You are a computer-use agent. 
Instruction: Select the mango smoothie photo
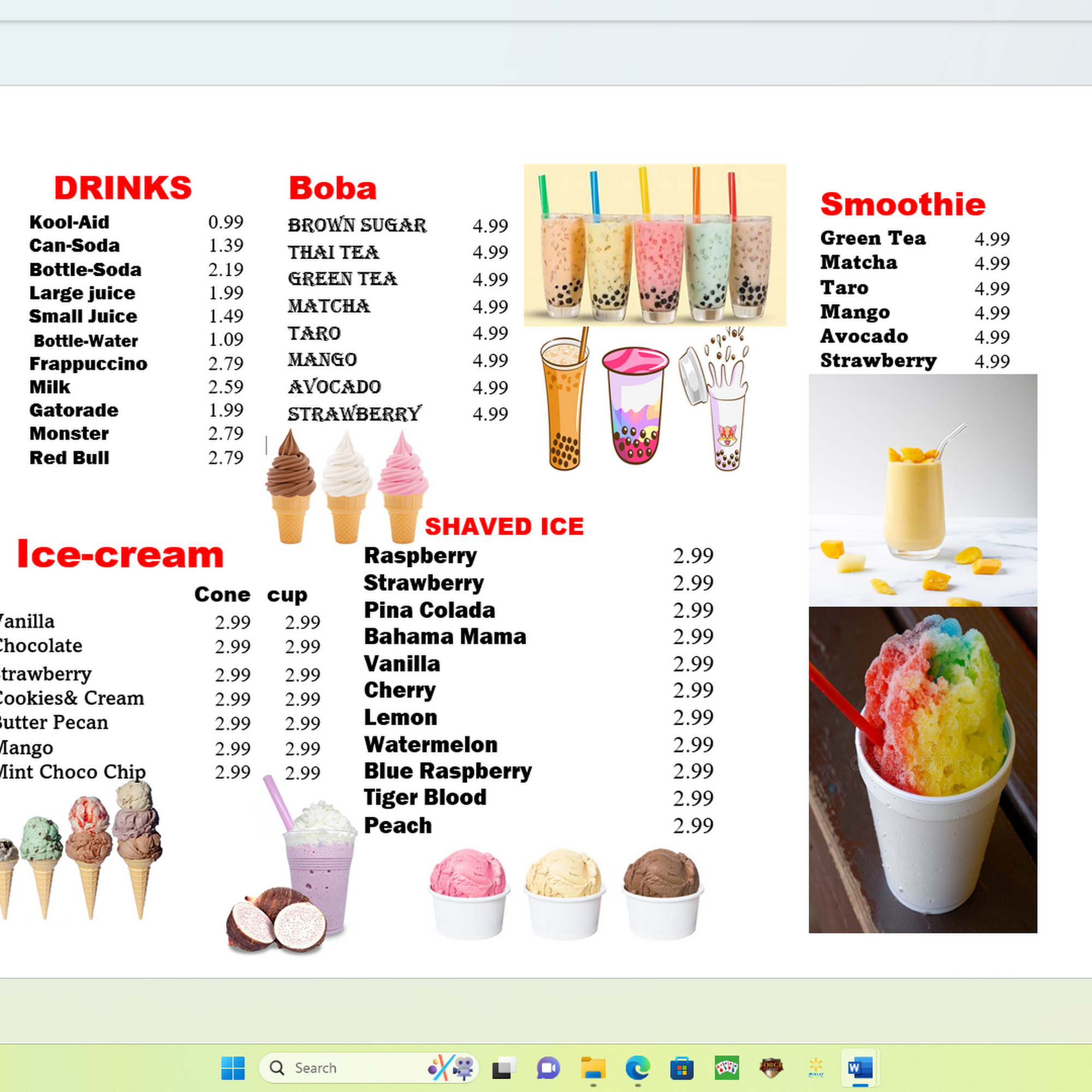[x=922, y=490]
